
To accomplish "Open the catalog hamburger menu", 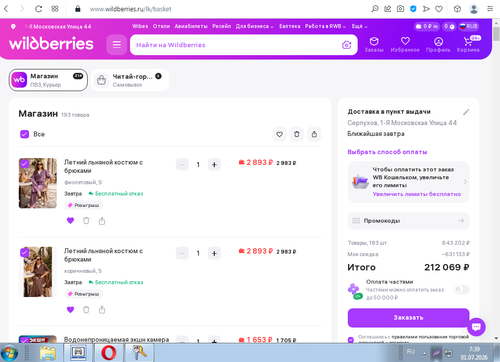I will pos(117,45).
